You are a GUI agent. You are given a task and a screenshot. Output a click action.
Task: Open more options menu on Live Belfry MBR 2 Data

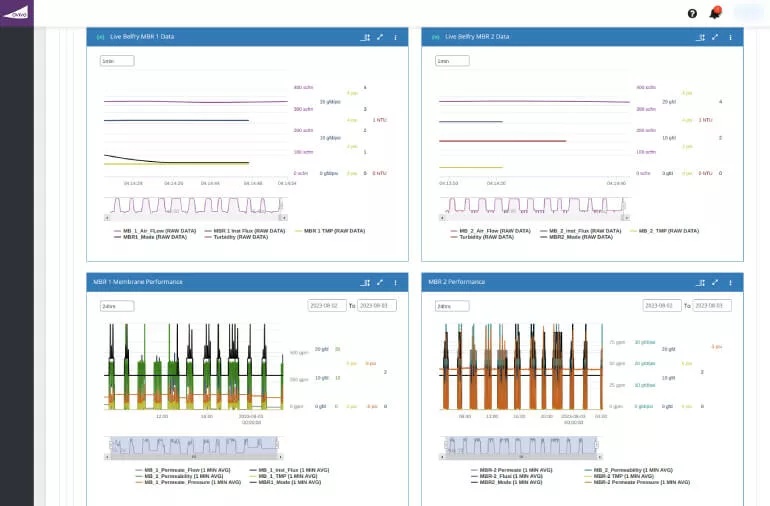coord(730,37)
